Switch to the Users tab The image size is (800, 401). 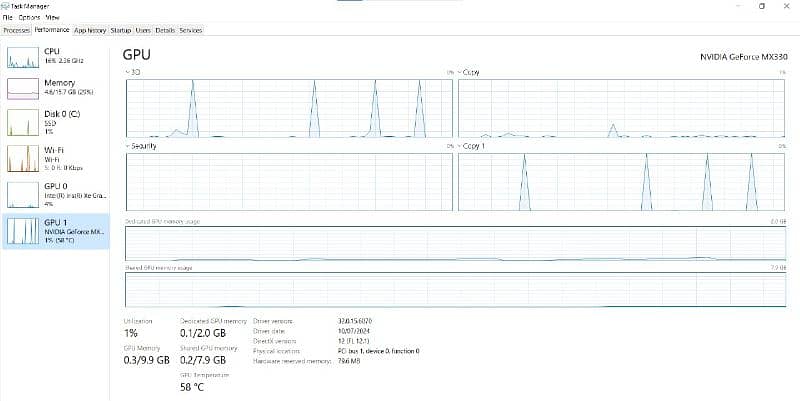[x=143, y=30]
